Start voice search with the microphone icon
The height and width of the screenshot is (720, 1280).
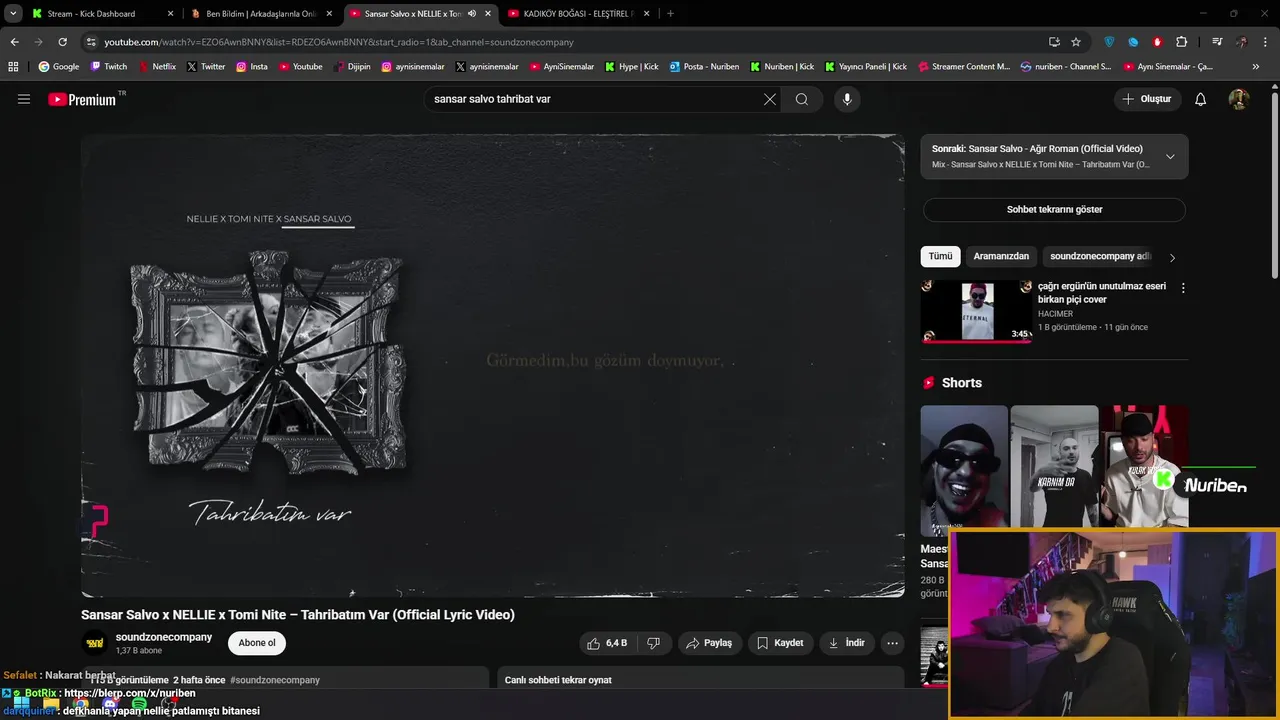click(x=847, y=99)
